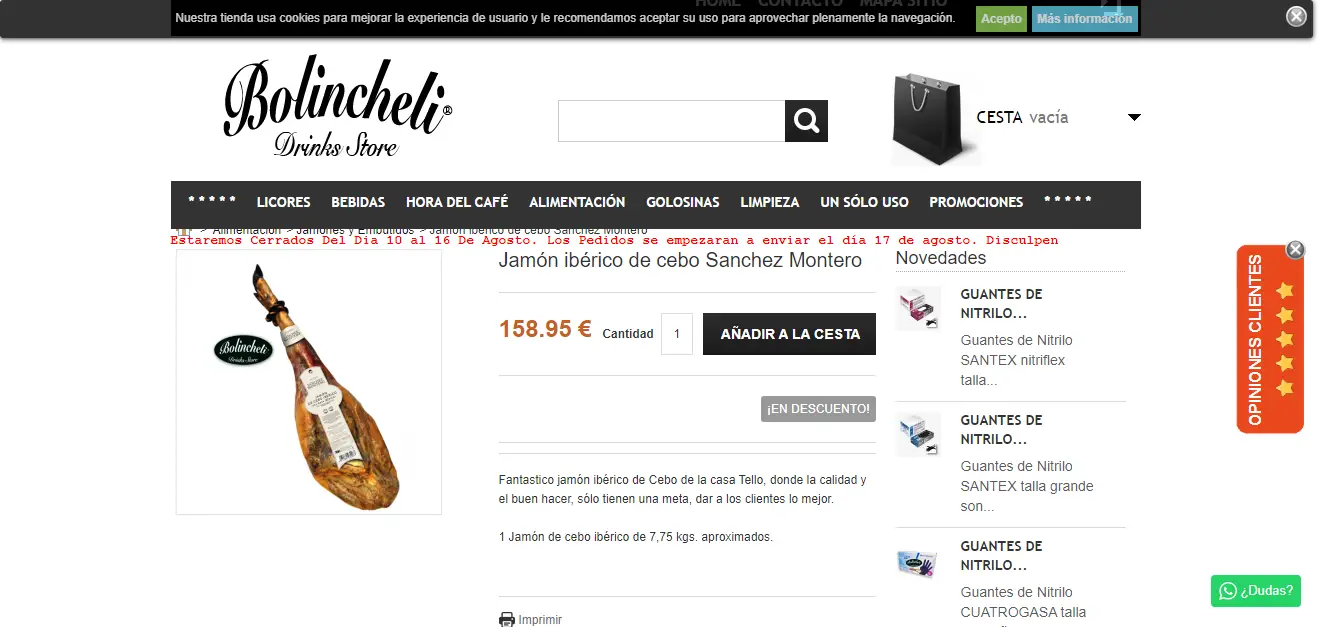Click the search magnifier icon button
This screenshot has width=1326, height=627.
coord(806,121)
